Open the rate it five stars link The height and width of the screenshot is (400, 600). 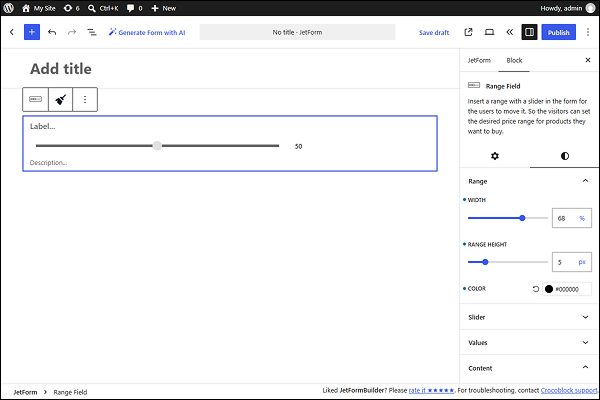pyautogui.click(x=431, y=390)
